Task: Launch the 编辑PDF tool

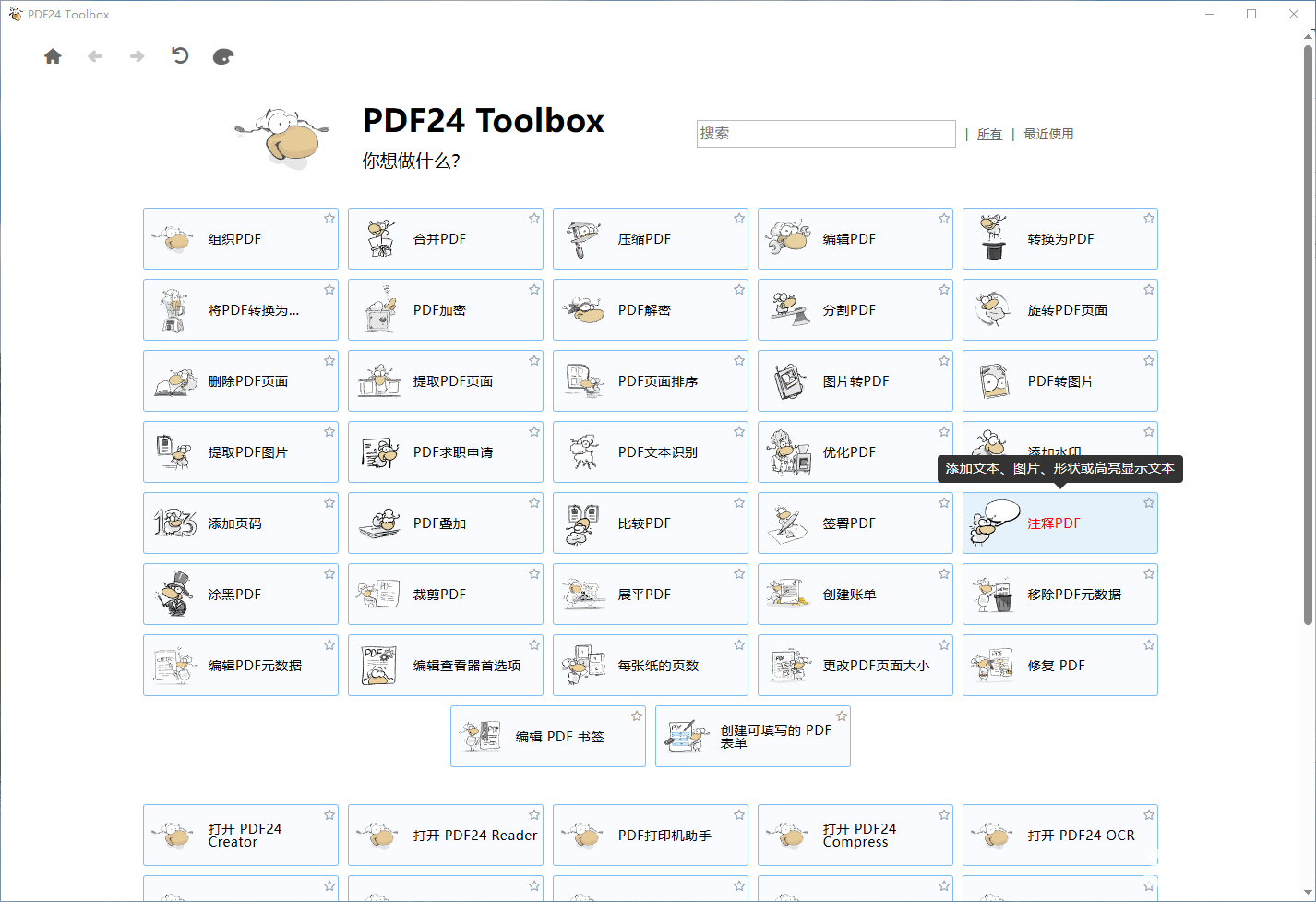Action: pos(855,238)
